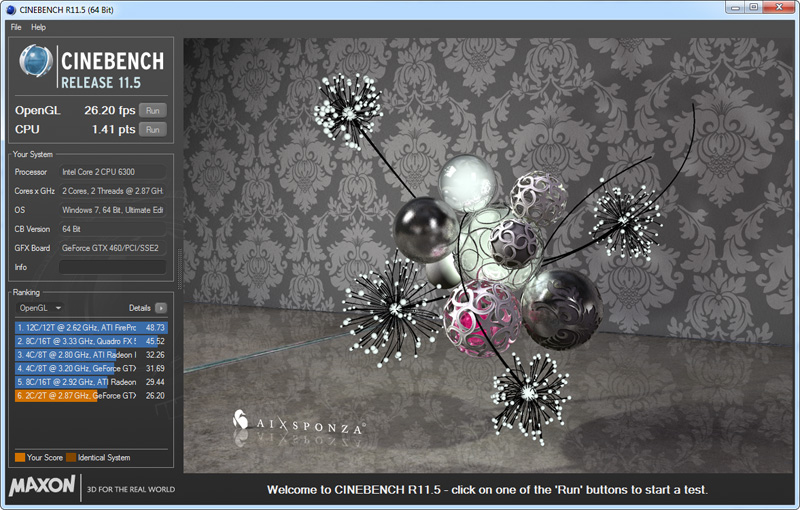
Task: Click the panel splitter handle beside left sidebar
Action: (179, 269)
